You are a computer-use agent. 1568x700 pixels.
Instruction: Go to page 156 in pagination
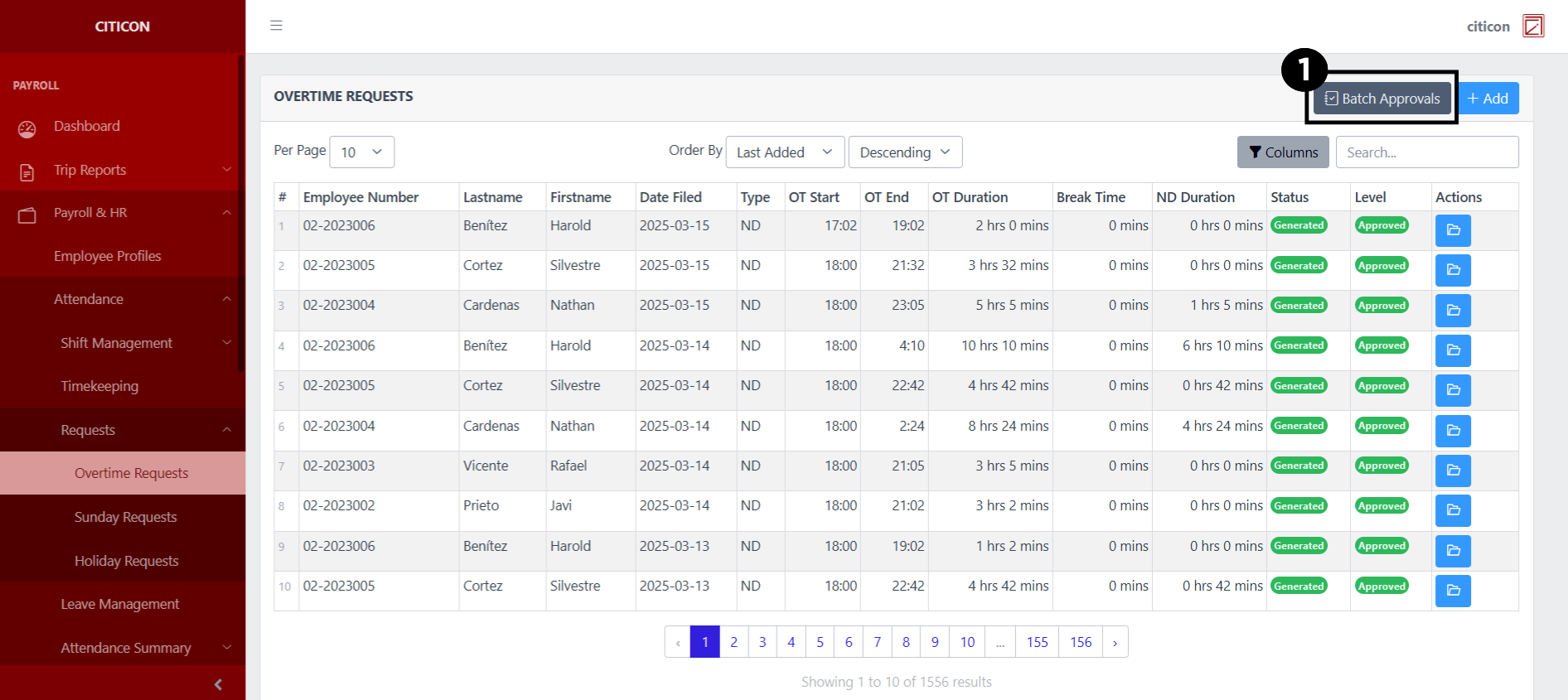1080,642
